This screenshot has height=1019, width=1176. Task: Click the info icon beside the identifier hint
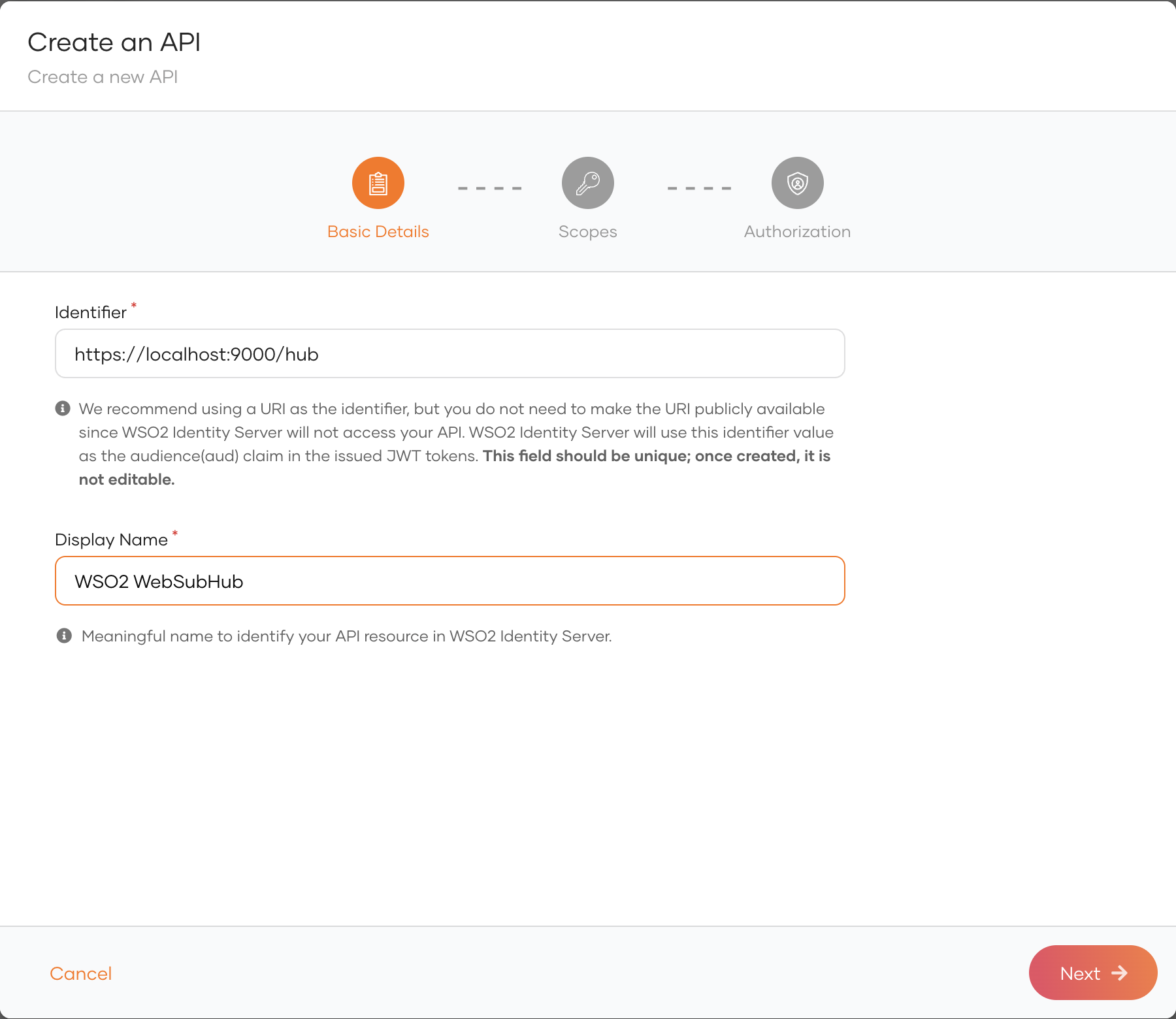coord(63,408)
